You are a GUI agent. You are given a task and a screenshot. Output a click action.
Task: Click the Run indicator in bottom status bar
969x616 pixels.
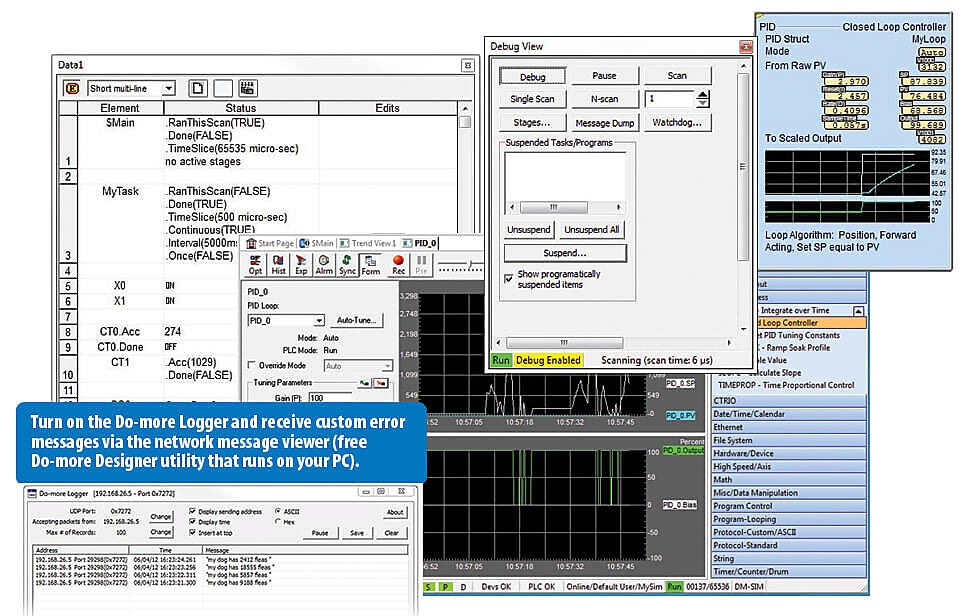pyautogui.click(x=674, y=587)
